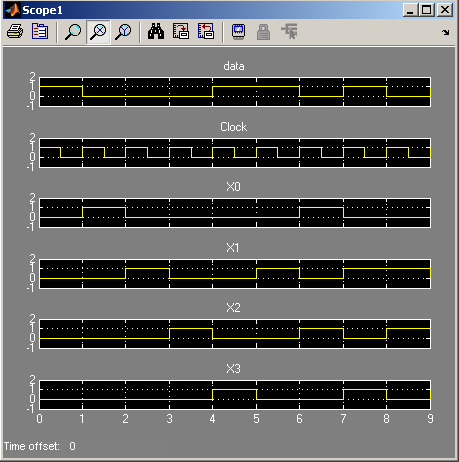Click the 'X2' plot title
The height and width of the screenshot is (462, 459).
[x=233, y=308]
